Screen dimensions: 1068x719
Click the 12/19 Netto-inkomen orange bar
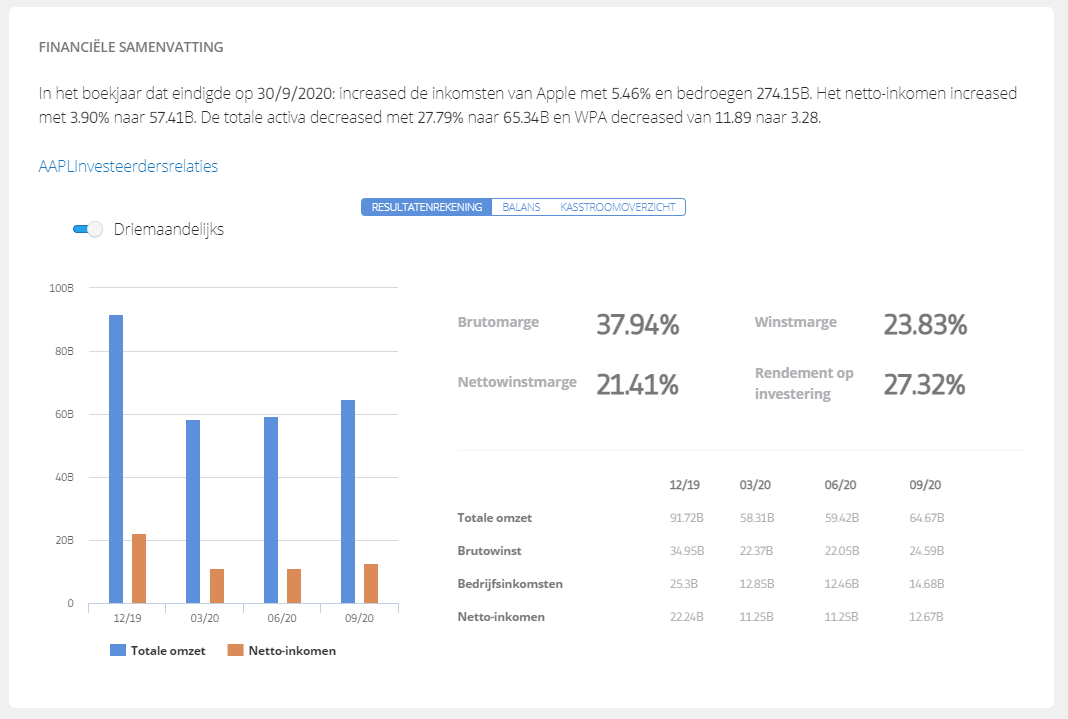coord(139,569)
